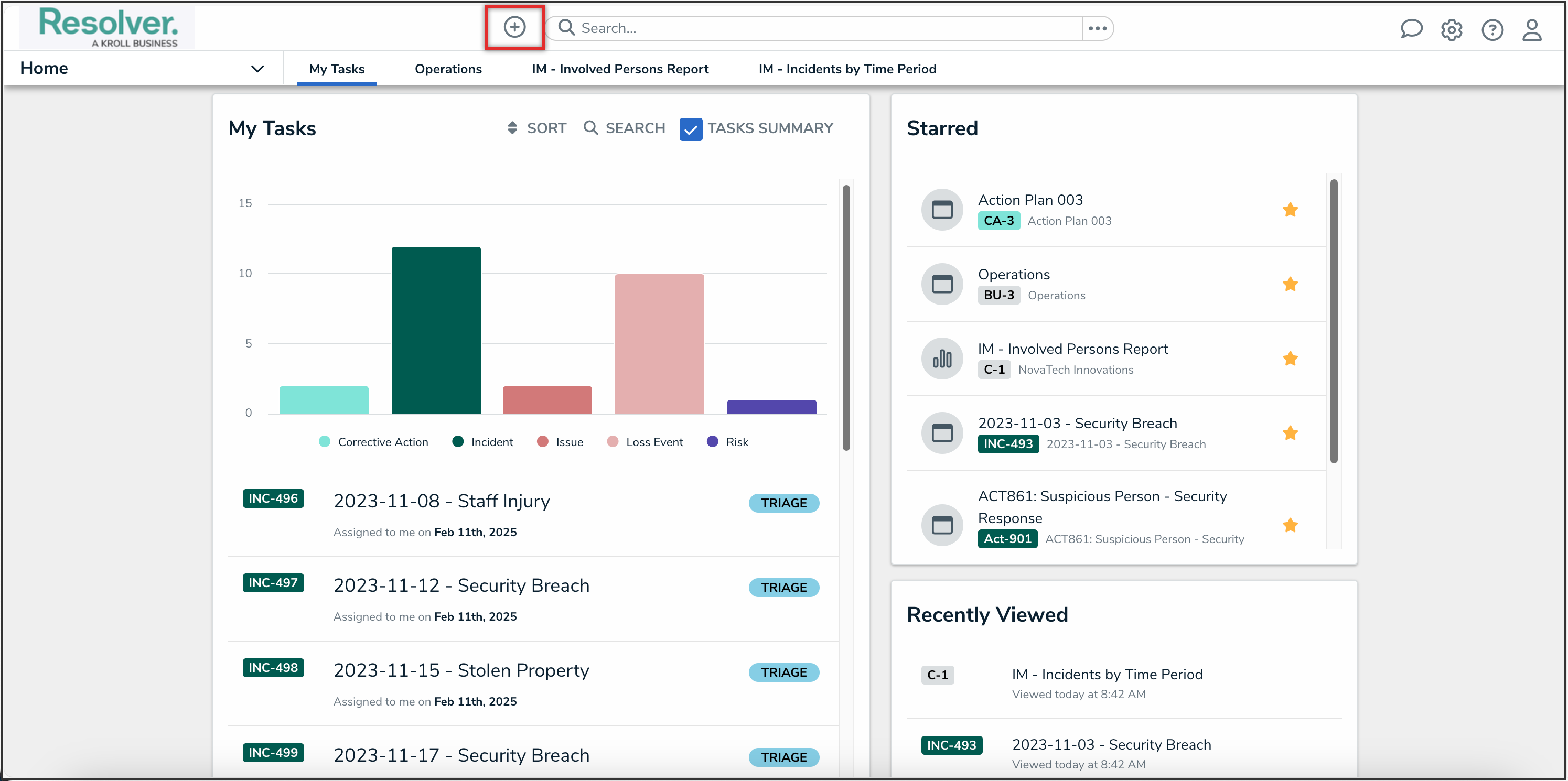Unstar the Operations starred item

(x=1290, y=284)
